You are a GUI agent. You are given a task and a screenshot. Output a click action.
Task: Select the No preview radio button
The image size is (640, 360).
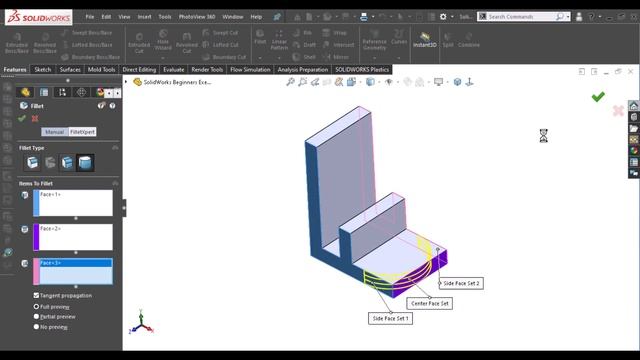click(36, 327)
